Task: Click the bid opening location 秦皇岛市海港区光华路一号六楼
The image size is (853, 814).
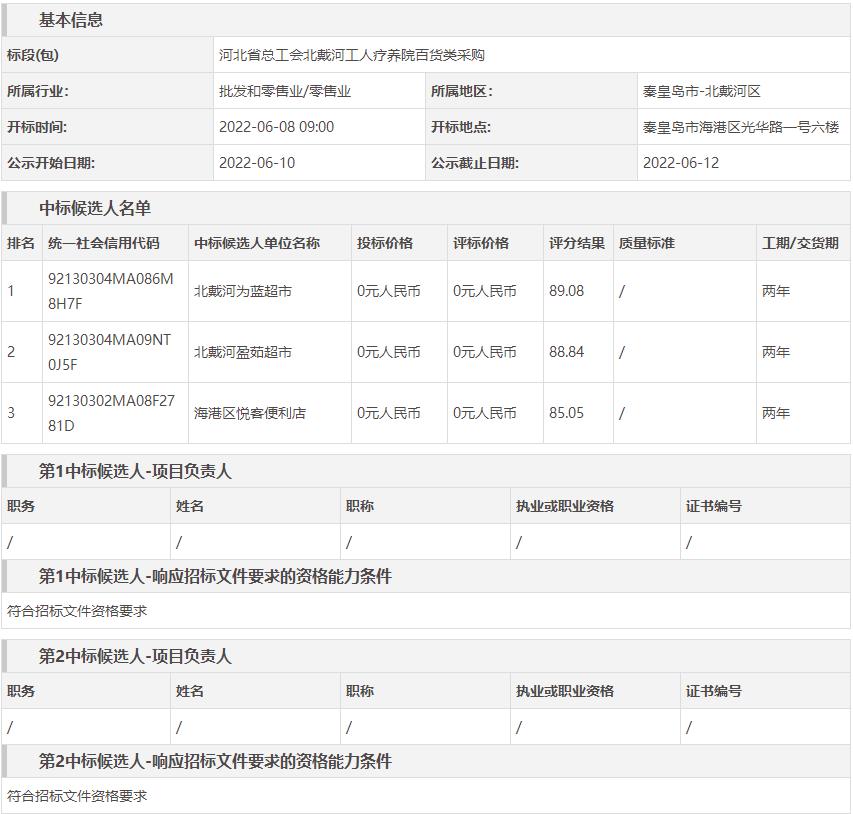Action: pyautogui.click(x=741, y=127)
